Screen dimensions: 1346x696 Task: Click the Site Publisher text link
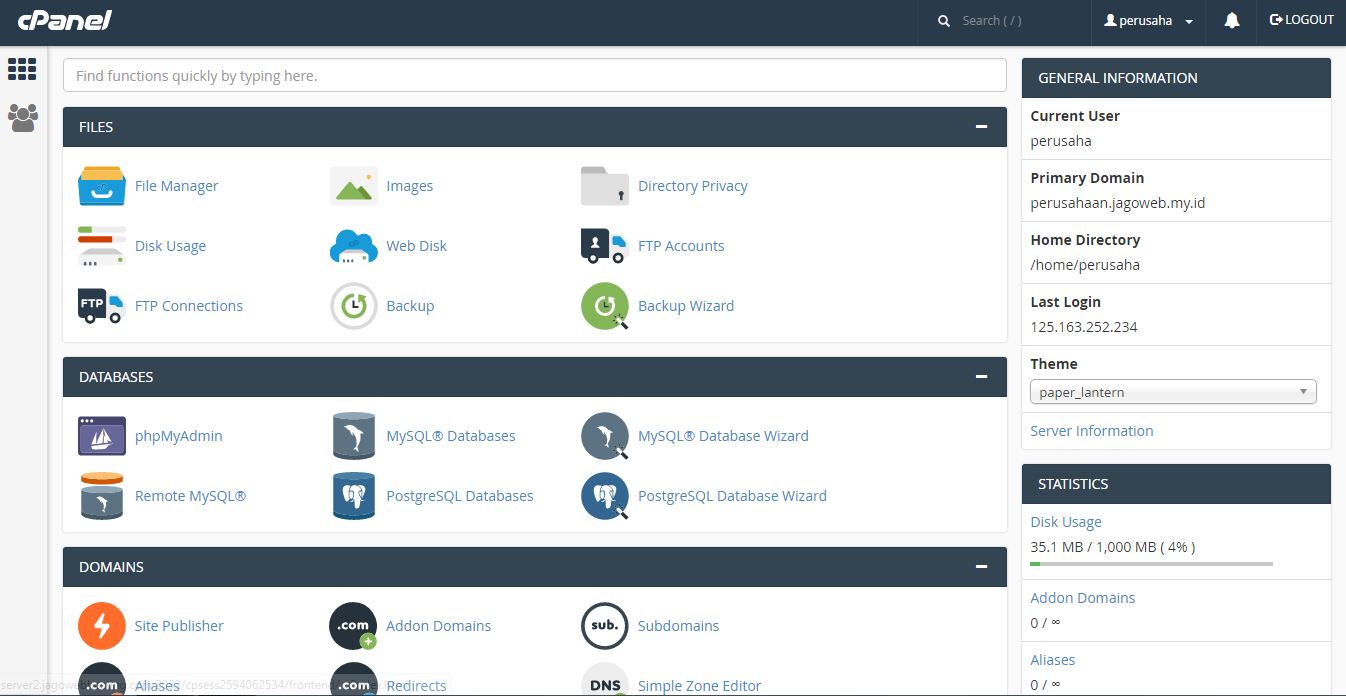[x=179, y=626]
